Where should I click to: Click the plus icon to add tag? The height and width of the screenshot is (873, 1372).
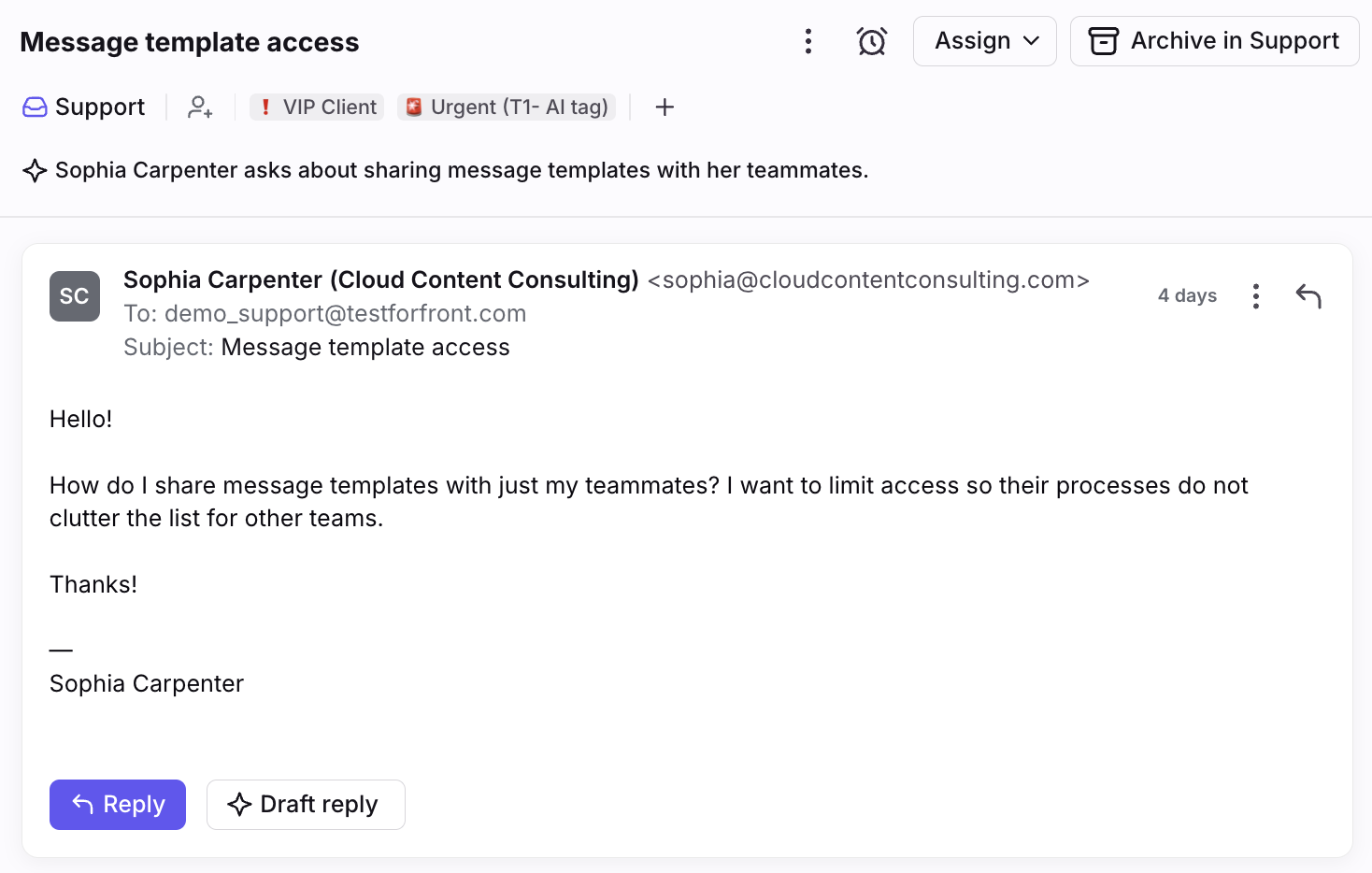[665, 107]
